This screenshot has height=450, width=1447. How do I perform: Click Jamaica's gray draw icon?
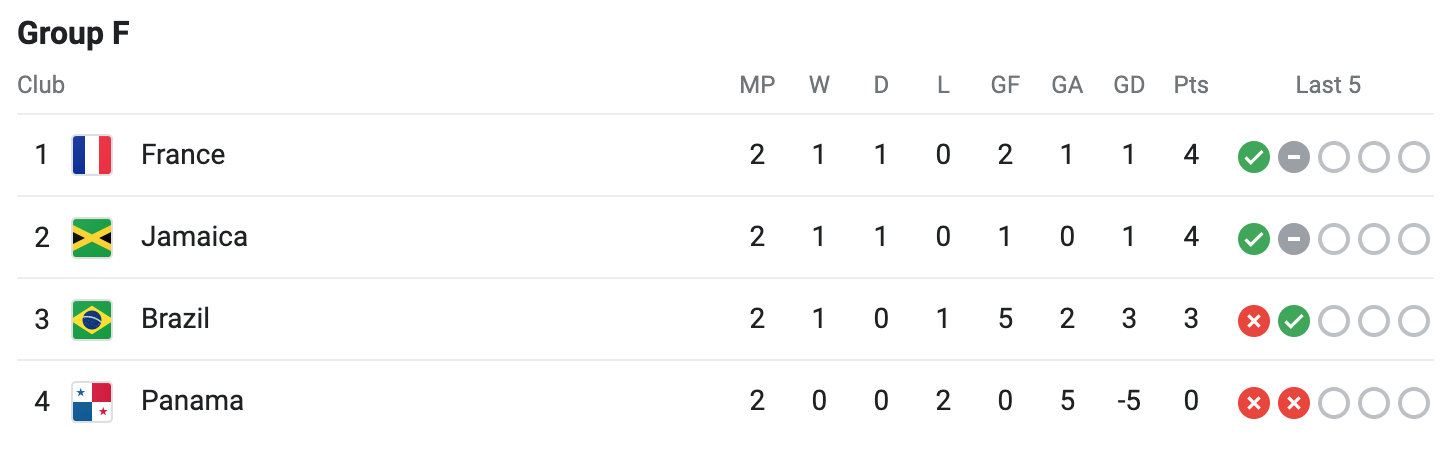tap(1293, 239)
